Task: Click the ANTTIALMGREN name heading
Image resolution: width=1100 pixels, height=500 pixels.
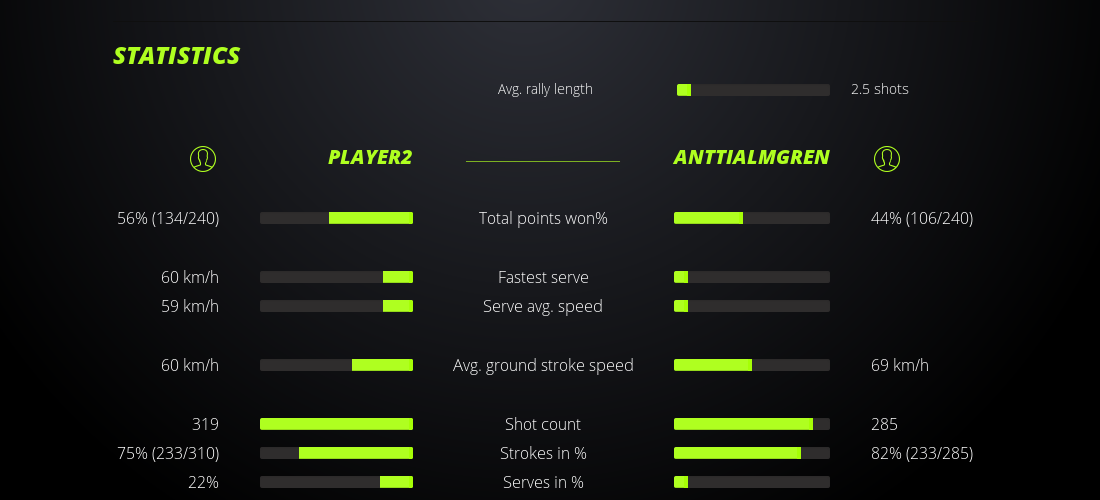Action: coord(751,157)
